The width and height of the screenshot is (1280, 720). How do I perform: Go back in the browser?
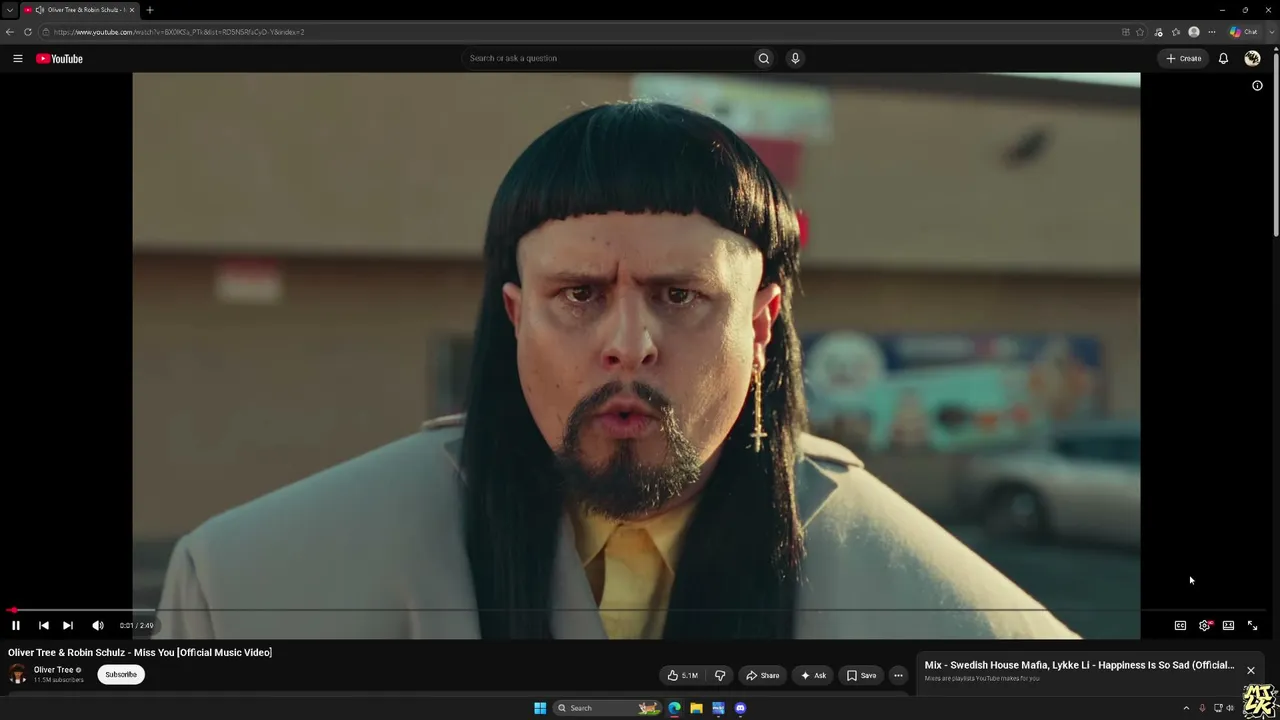pos(10,32)
